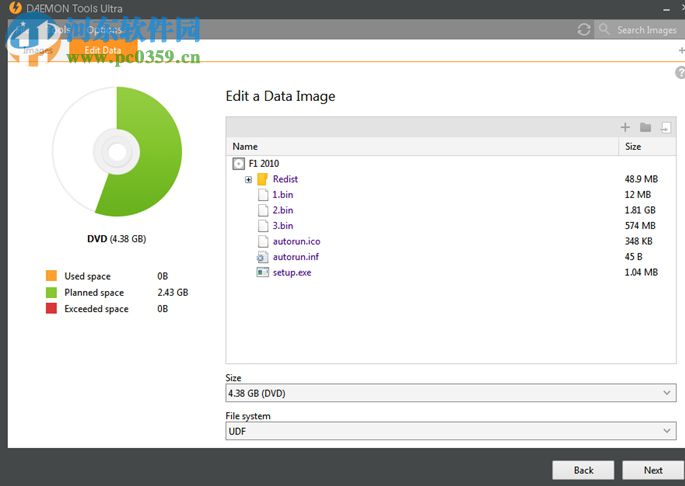Click the add files plus icon

[x=625, y=127]
